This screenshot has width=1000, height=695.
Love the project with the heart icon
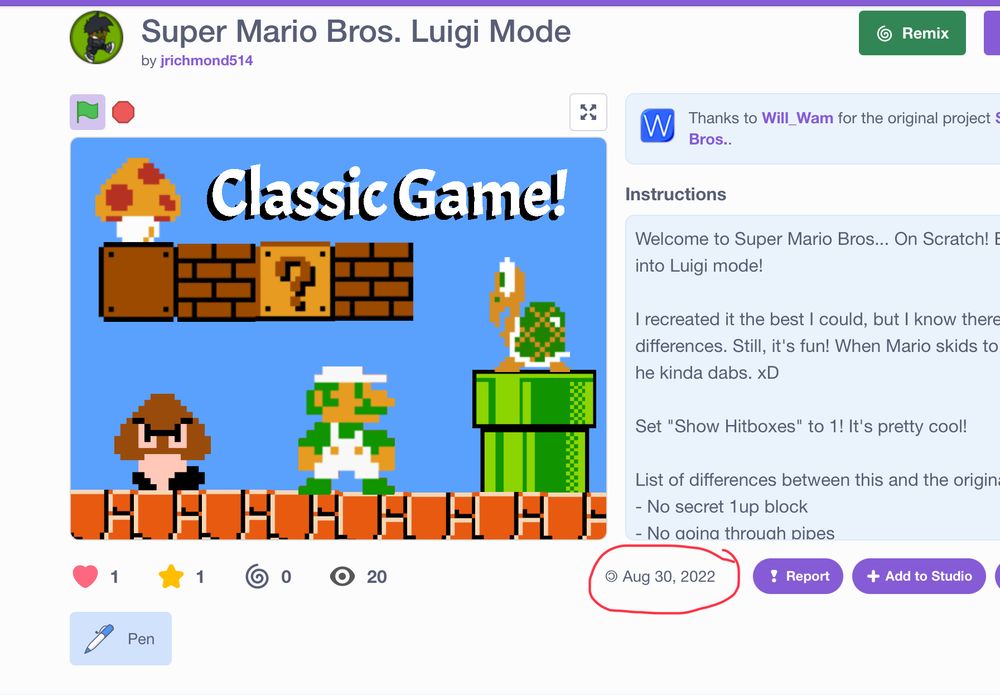tap(85, 576)
